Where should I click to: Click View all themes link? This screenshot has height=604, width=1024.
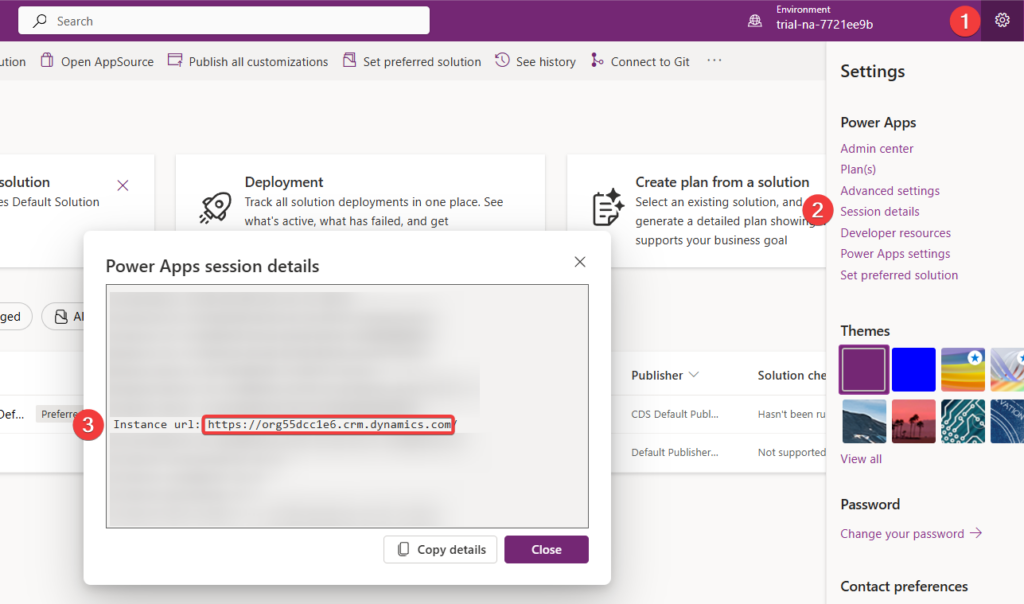861,459
